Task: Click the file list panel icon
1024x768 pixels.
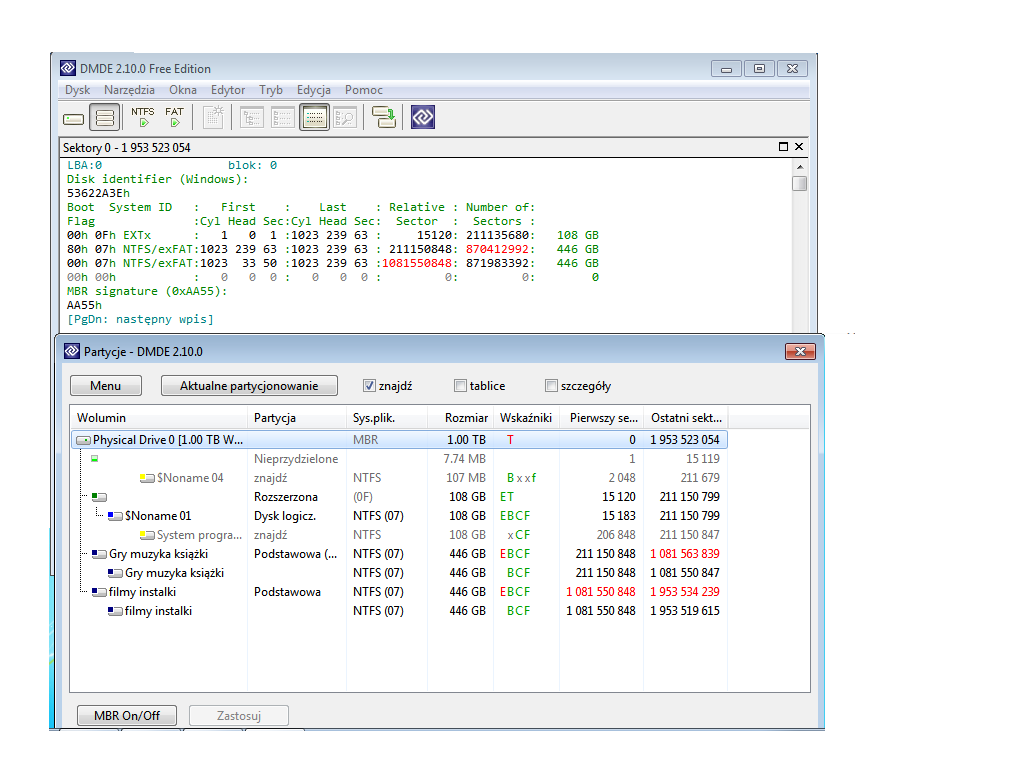Action: [x=283, y=118]
